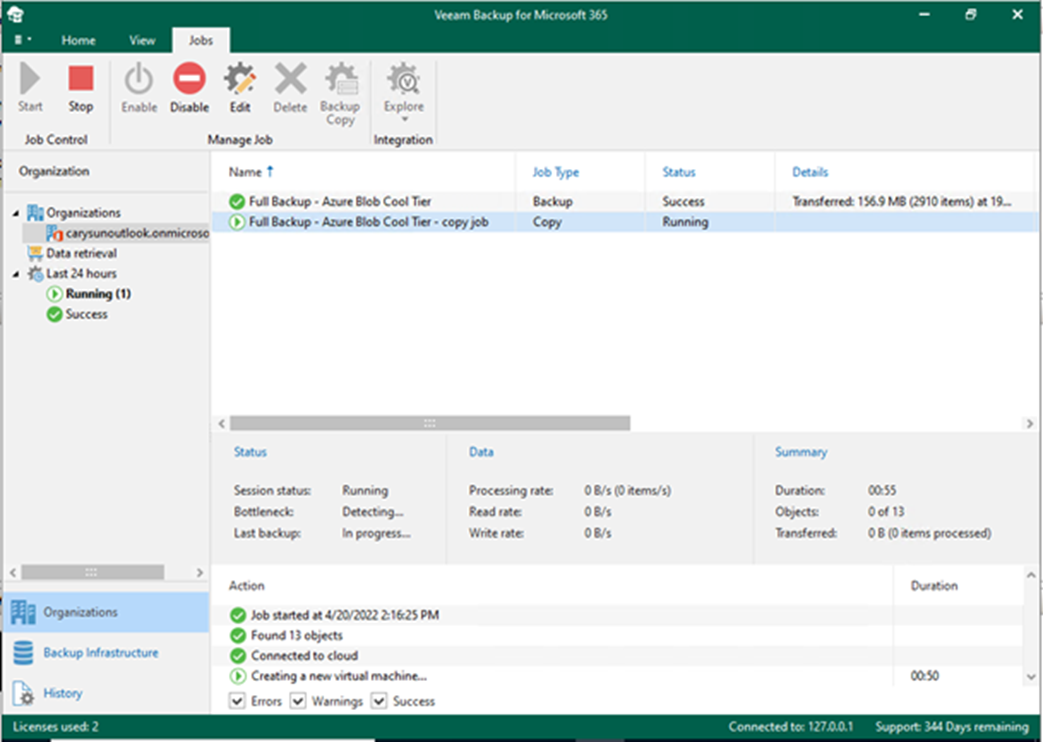Select the Running (1) tree filter
Screen dimensions: 1043x742
(x=98, y=293)
